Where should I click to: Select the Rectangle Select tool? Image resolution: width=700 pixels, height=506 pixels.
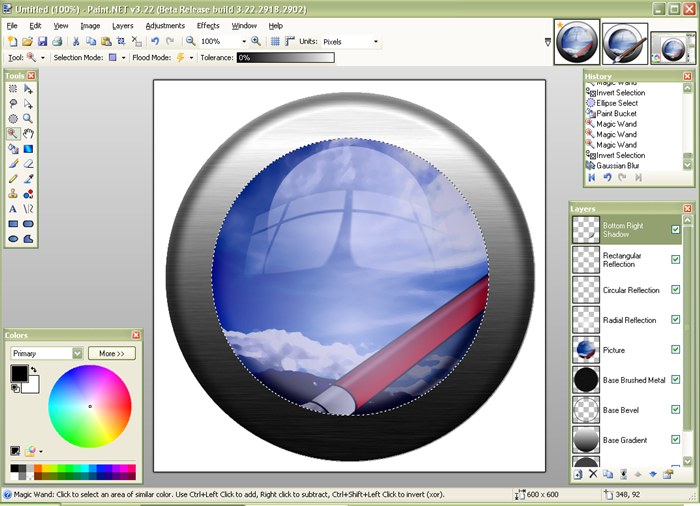coord(13,89)
